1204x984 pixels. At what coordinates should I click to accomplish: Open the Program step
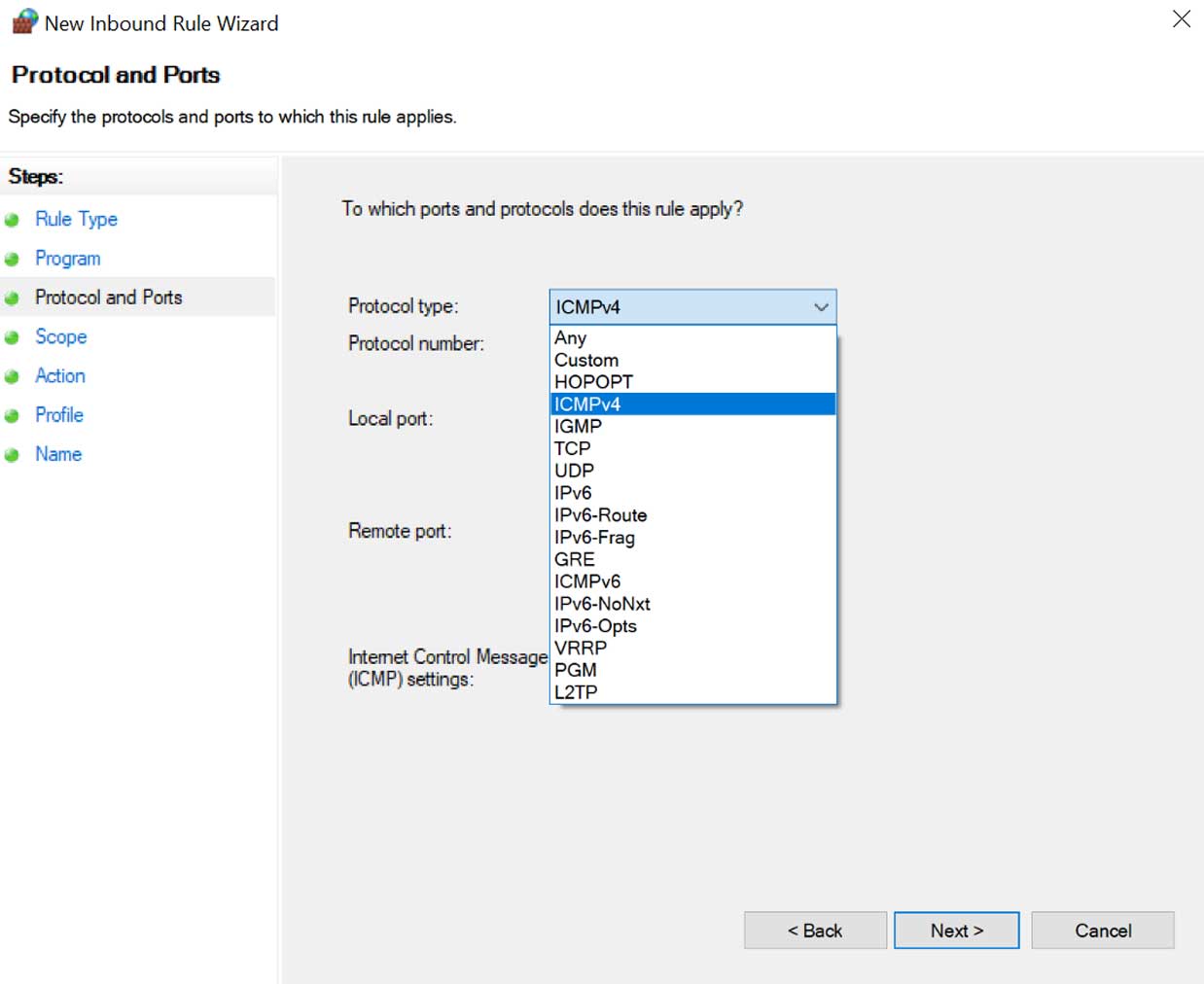click(68, 259)
